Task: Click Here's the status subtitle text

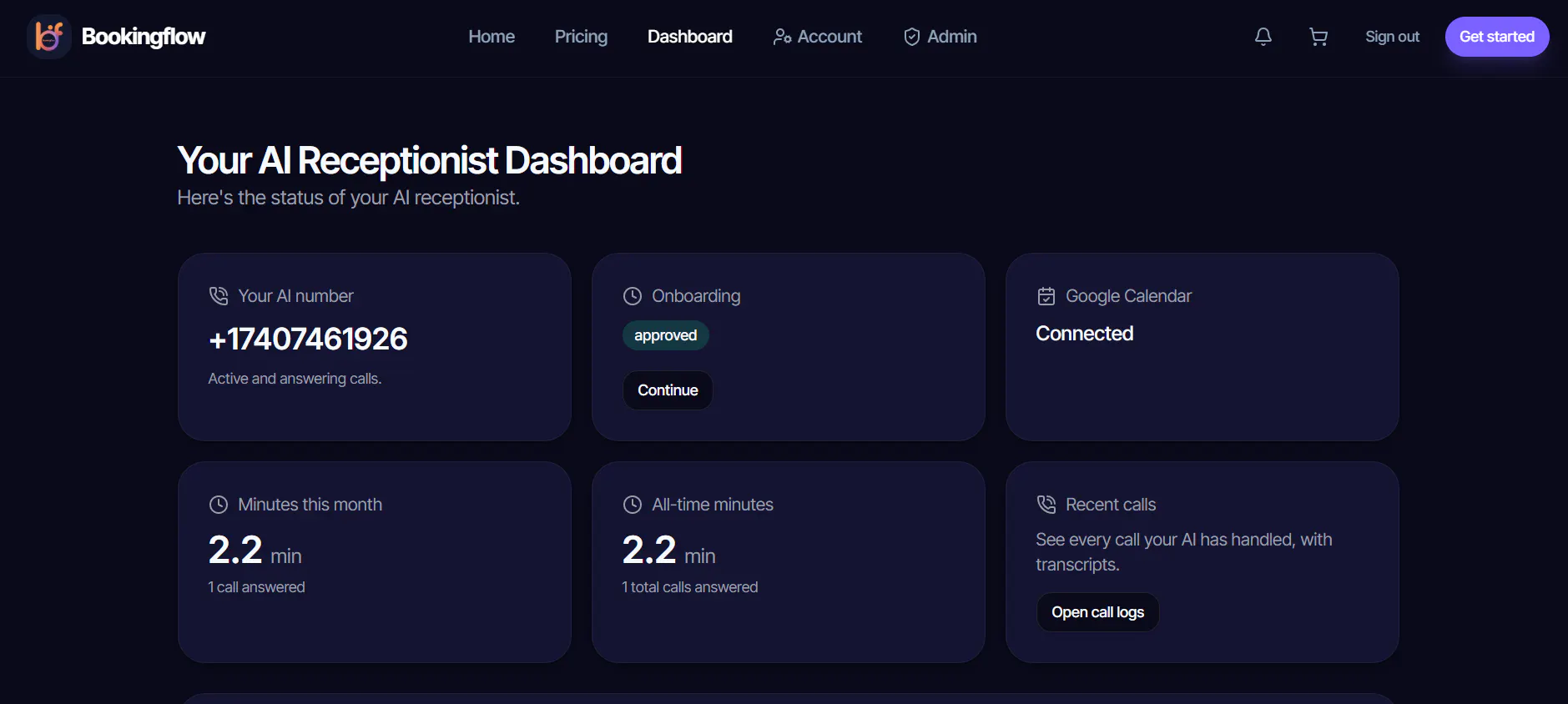Action: pyautogui.click(x=349, y=198)
